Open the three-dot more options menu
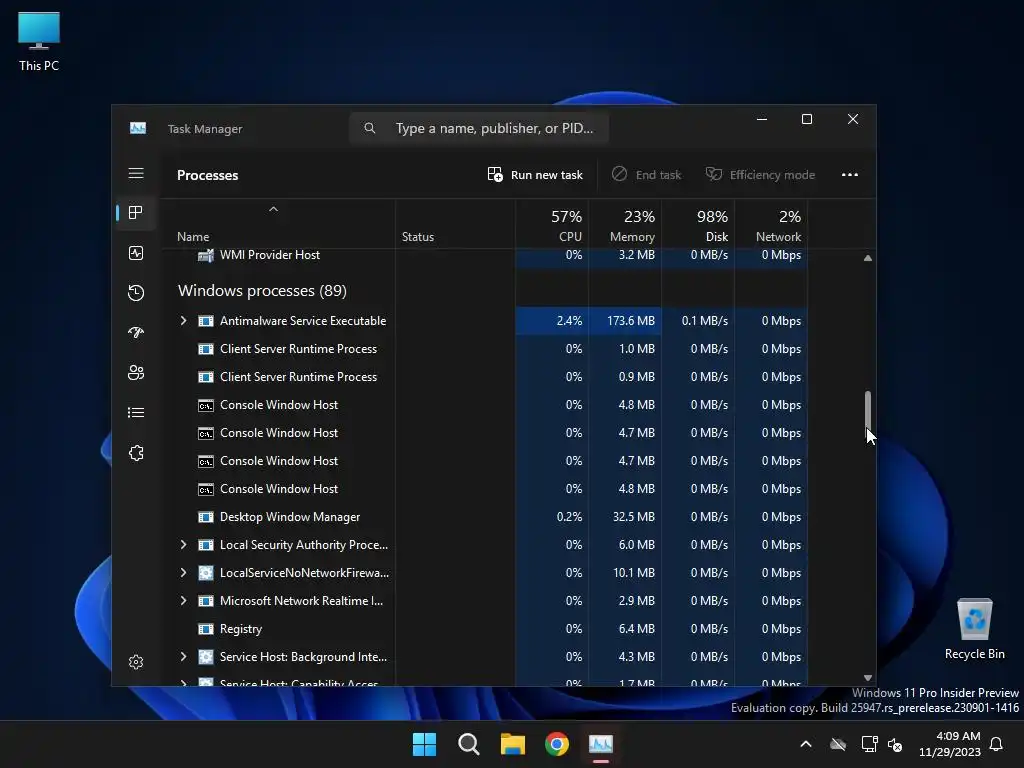Viewport: 1024px width, 768px height. point(850,174)
